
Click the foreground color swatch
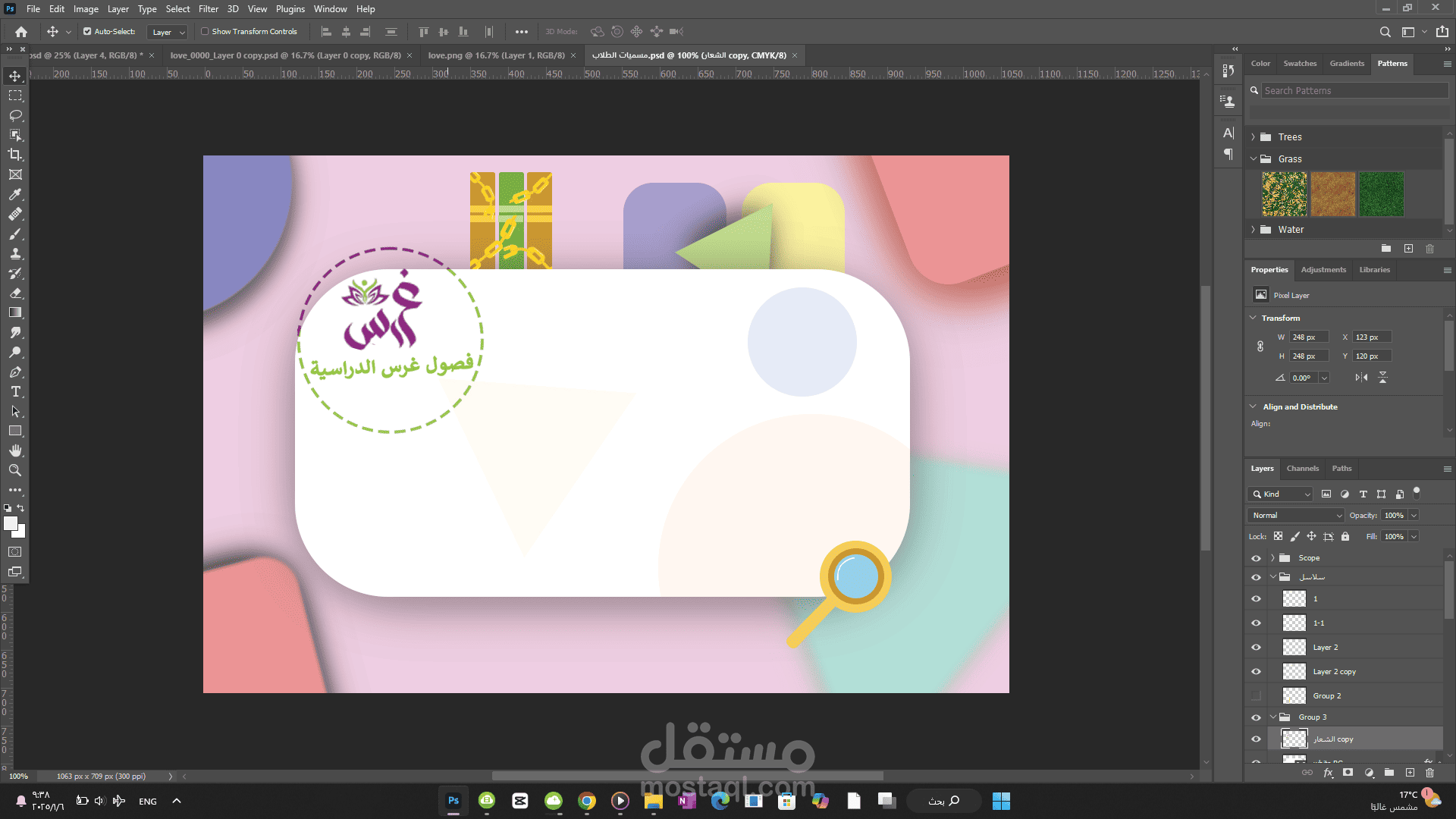point(11,524)
